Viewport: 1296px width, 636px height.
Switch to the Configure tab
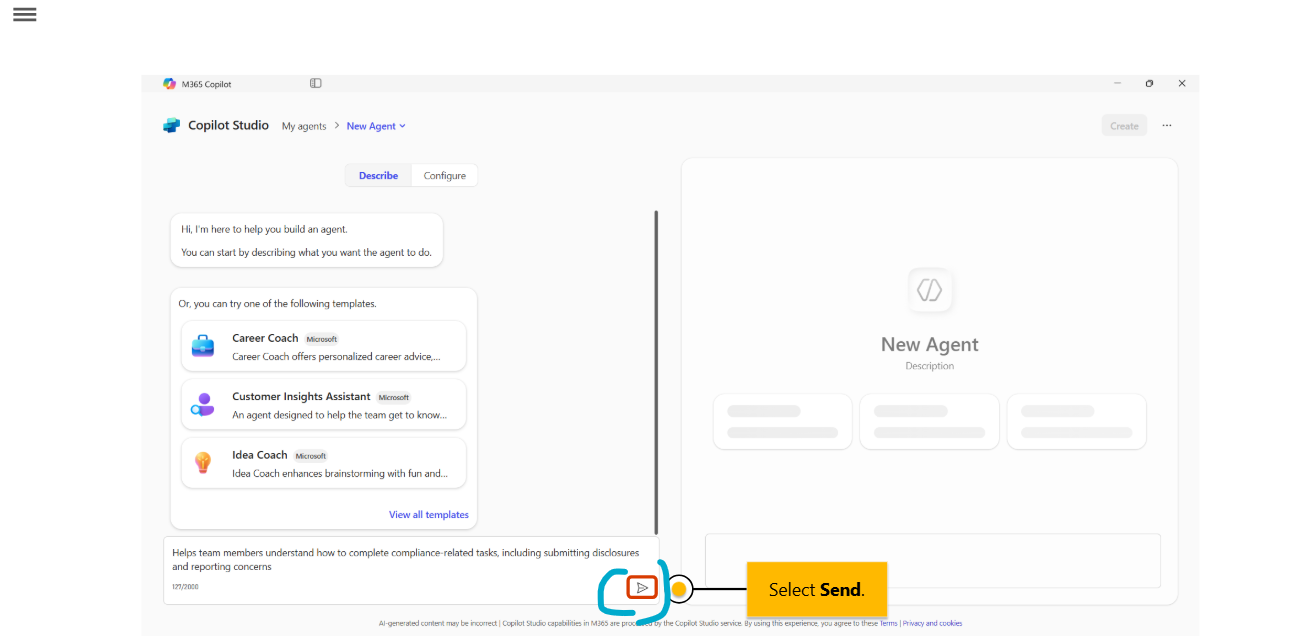click(445, 175)
